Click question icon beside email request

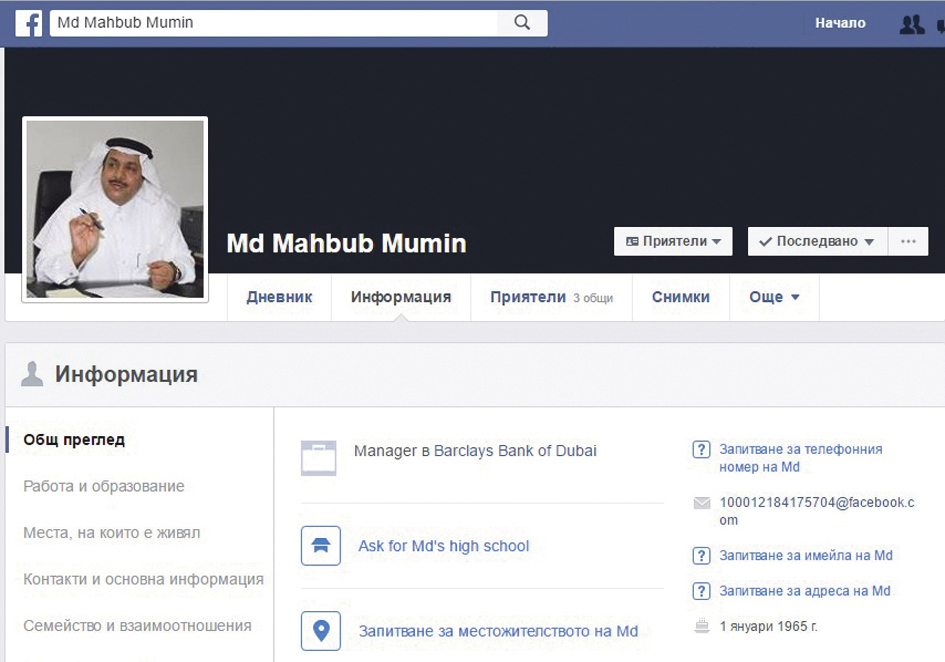pyautogui.click(x=701, y=555)
